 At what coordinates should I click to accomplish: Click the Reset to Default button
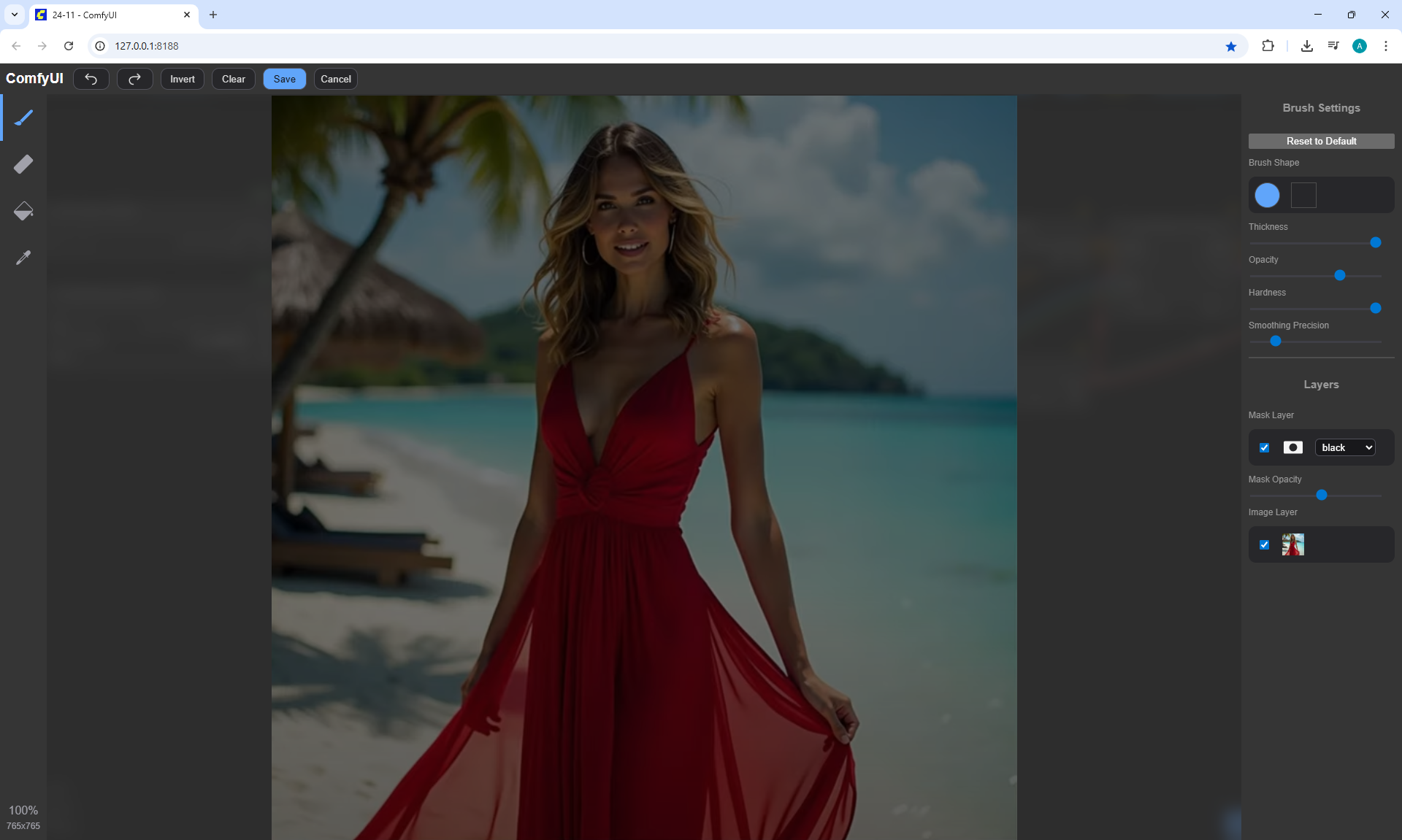[1321, 141]
